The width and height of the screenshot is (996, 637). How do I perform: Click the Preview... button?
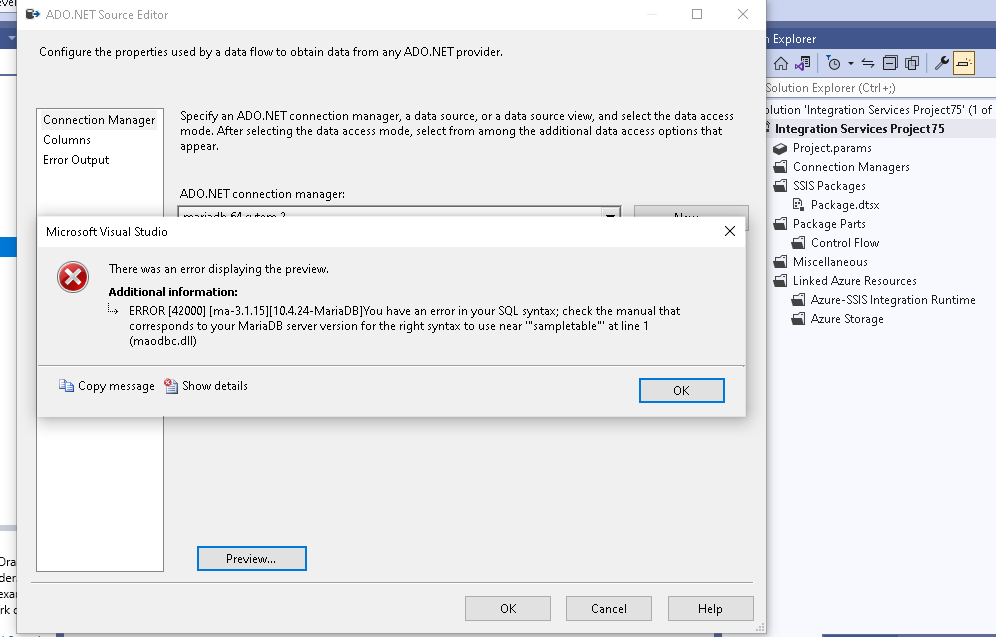tap(252, 559)
